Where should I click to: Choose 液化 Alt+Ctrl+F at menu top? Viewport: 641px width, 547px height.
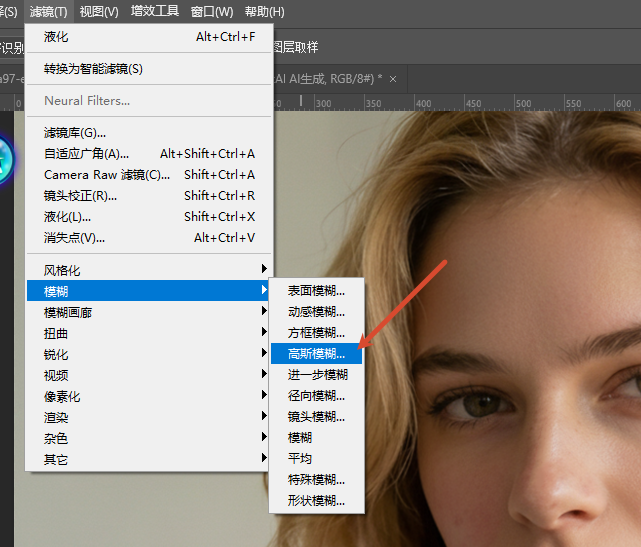pyautogui.click(x=149, y=37)
